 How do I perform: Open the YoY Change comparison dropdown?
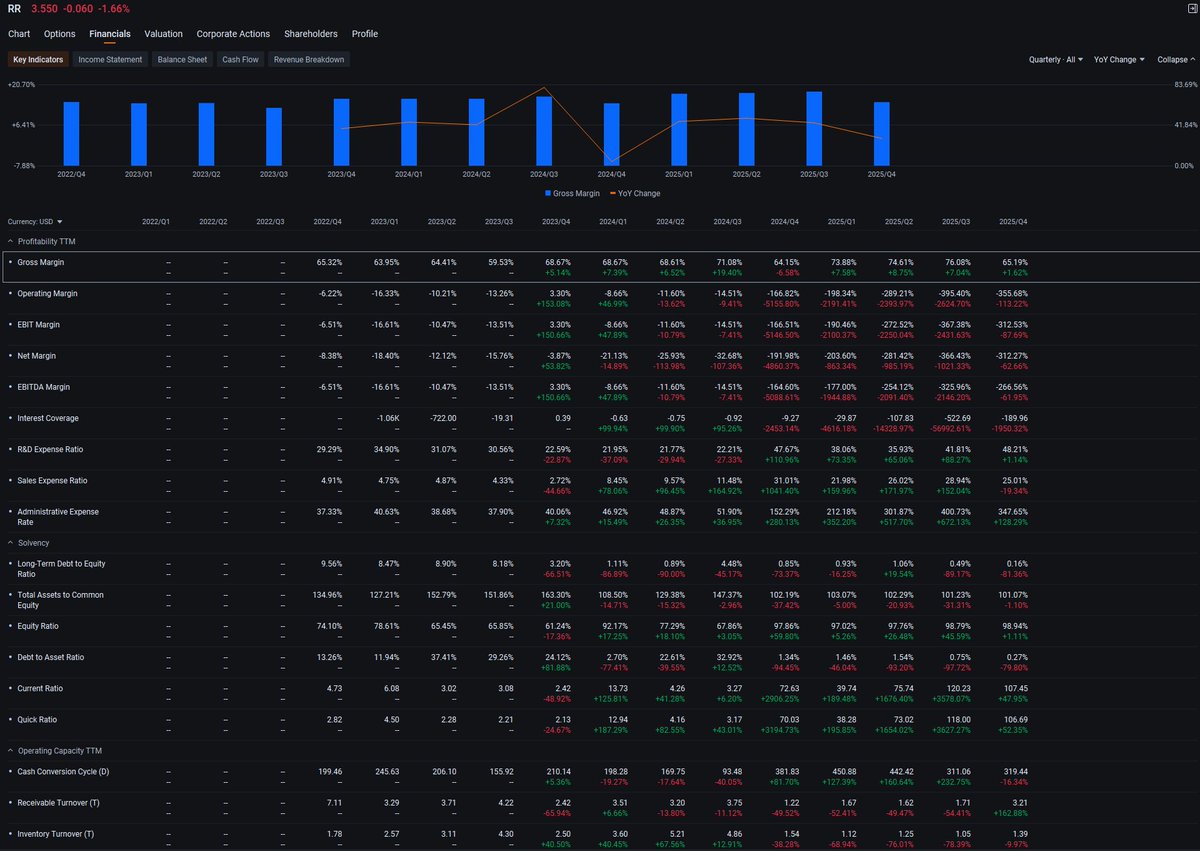pyautogui.click(x=1119, y=60)
